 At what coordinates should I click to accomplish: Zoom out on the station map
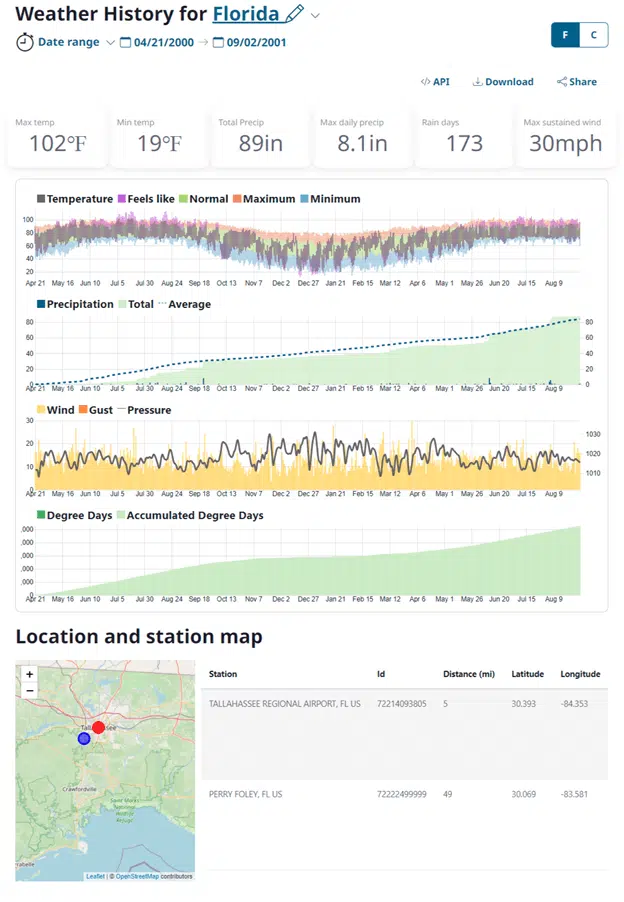[x=30, y=691]
